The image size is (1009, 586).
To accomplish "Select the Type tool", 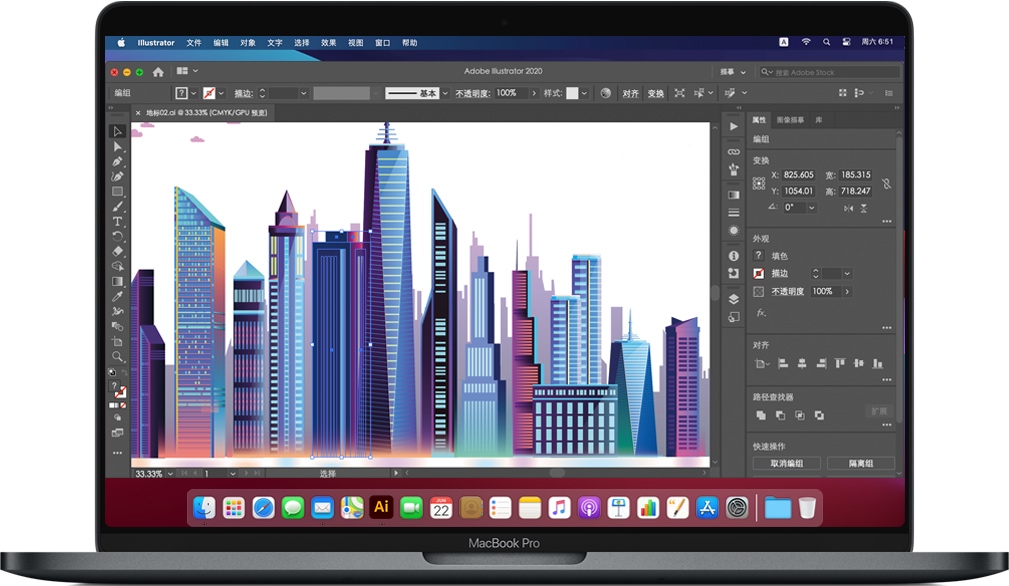I will click(117, 218).
